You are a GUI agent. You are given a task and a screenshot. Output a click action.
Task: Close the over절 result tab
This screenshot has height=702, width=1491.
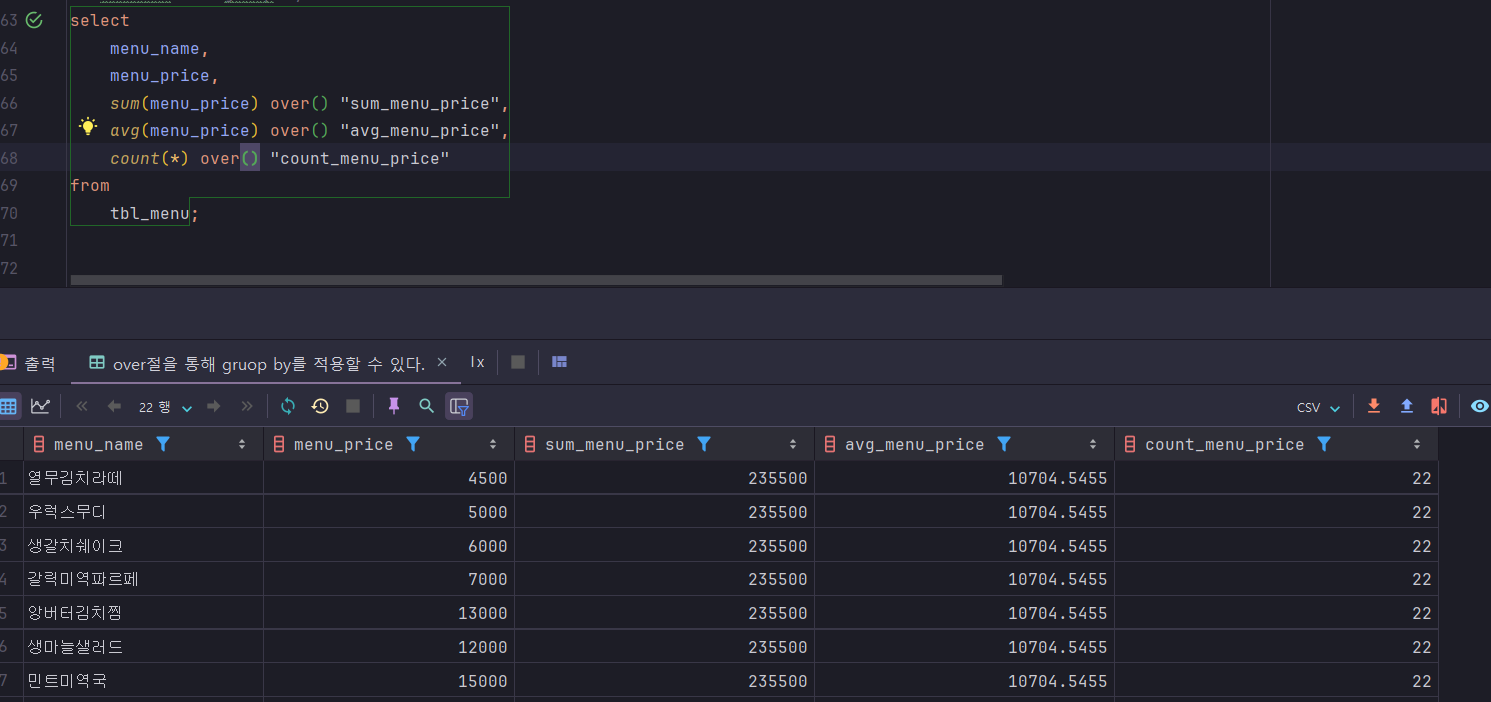click(442, 362)
